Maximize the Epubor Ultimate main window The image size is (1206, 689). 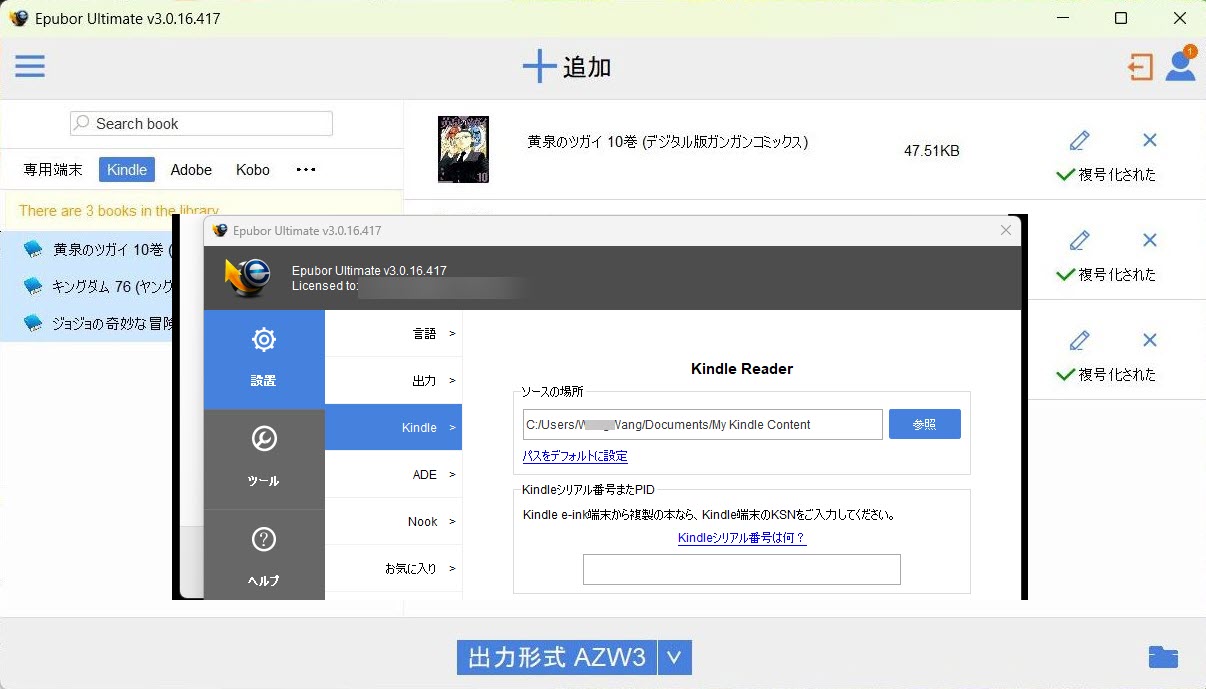(x=1121, y=18)
